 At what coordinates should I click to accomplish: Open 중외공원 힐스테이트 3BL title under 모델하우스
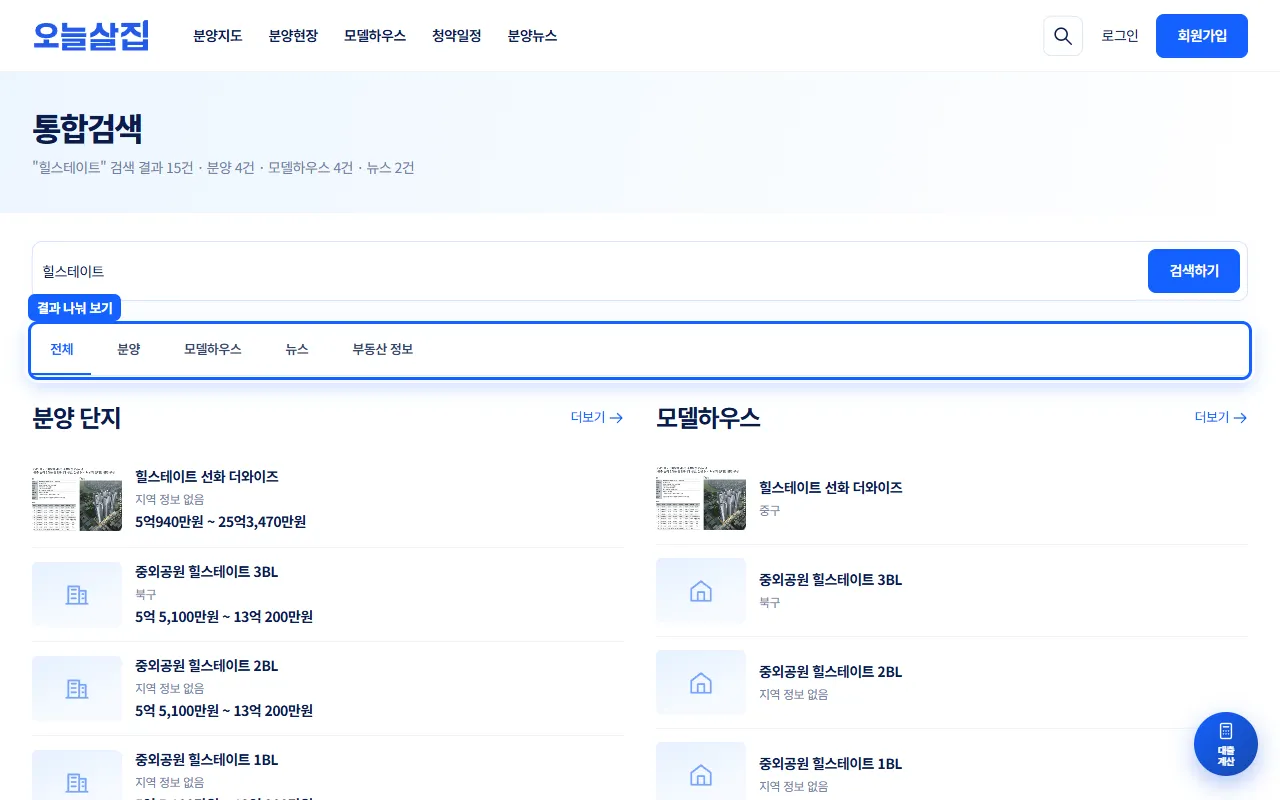point(831,580)
